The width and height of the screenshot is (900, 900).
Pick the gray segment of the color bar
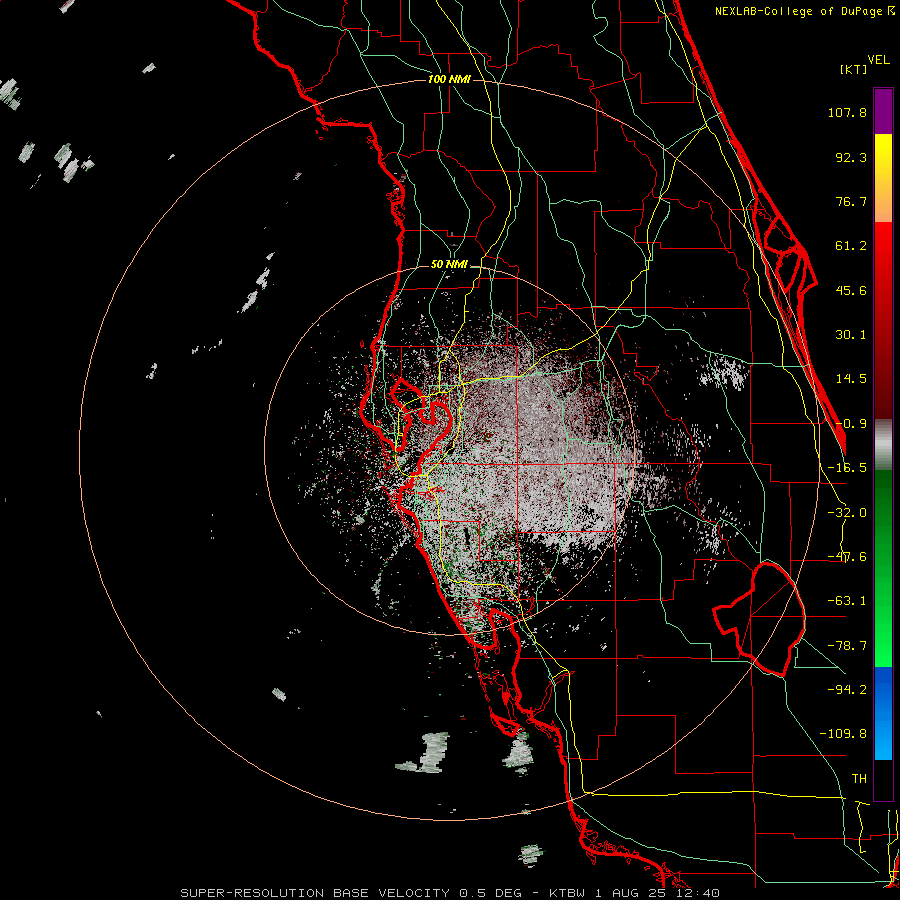[x=883, y=445]
